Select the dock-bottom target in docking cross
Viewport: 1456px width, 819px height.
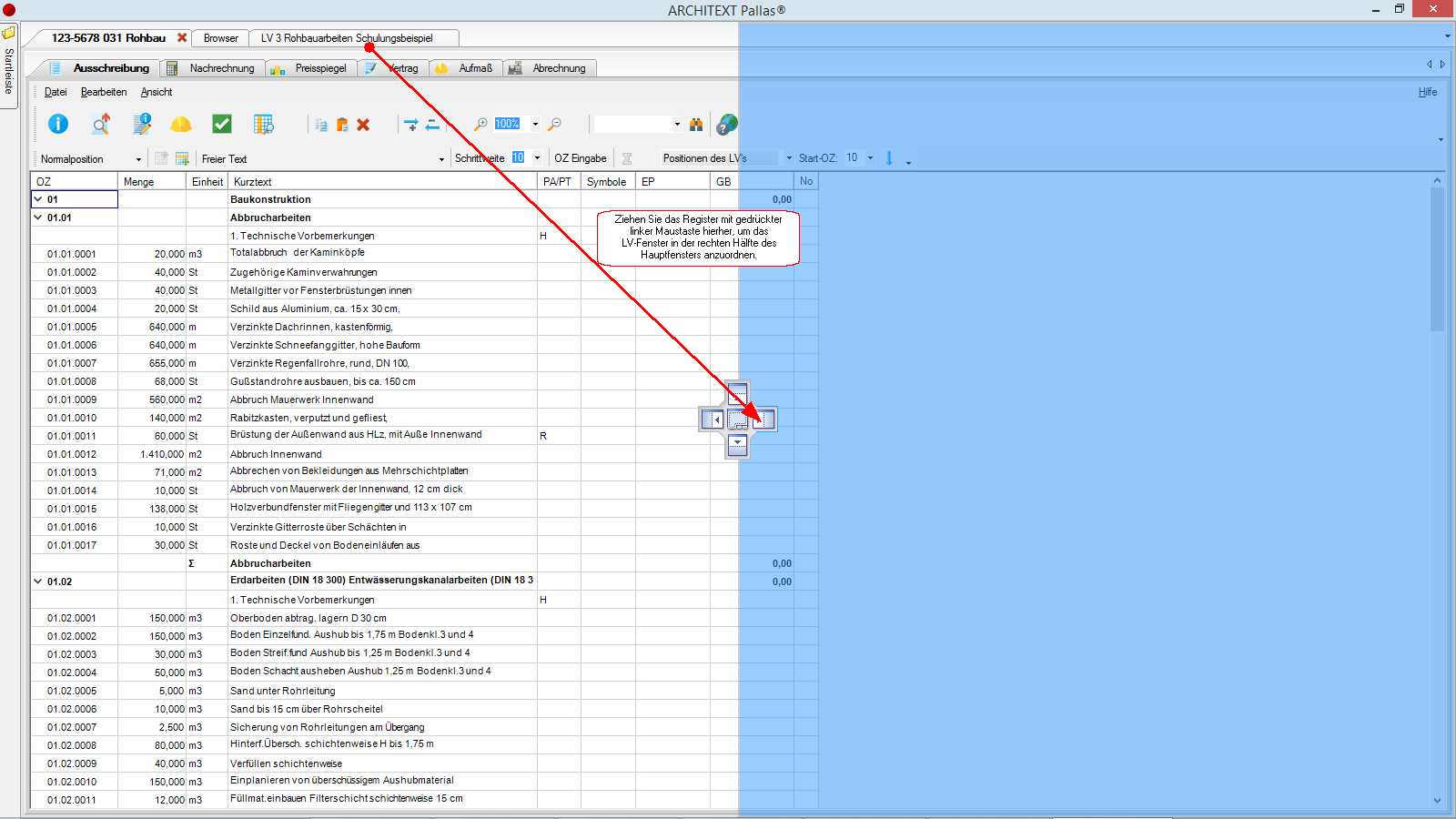coord(738,445)
